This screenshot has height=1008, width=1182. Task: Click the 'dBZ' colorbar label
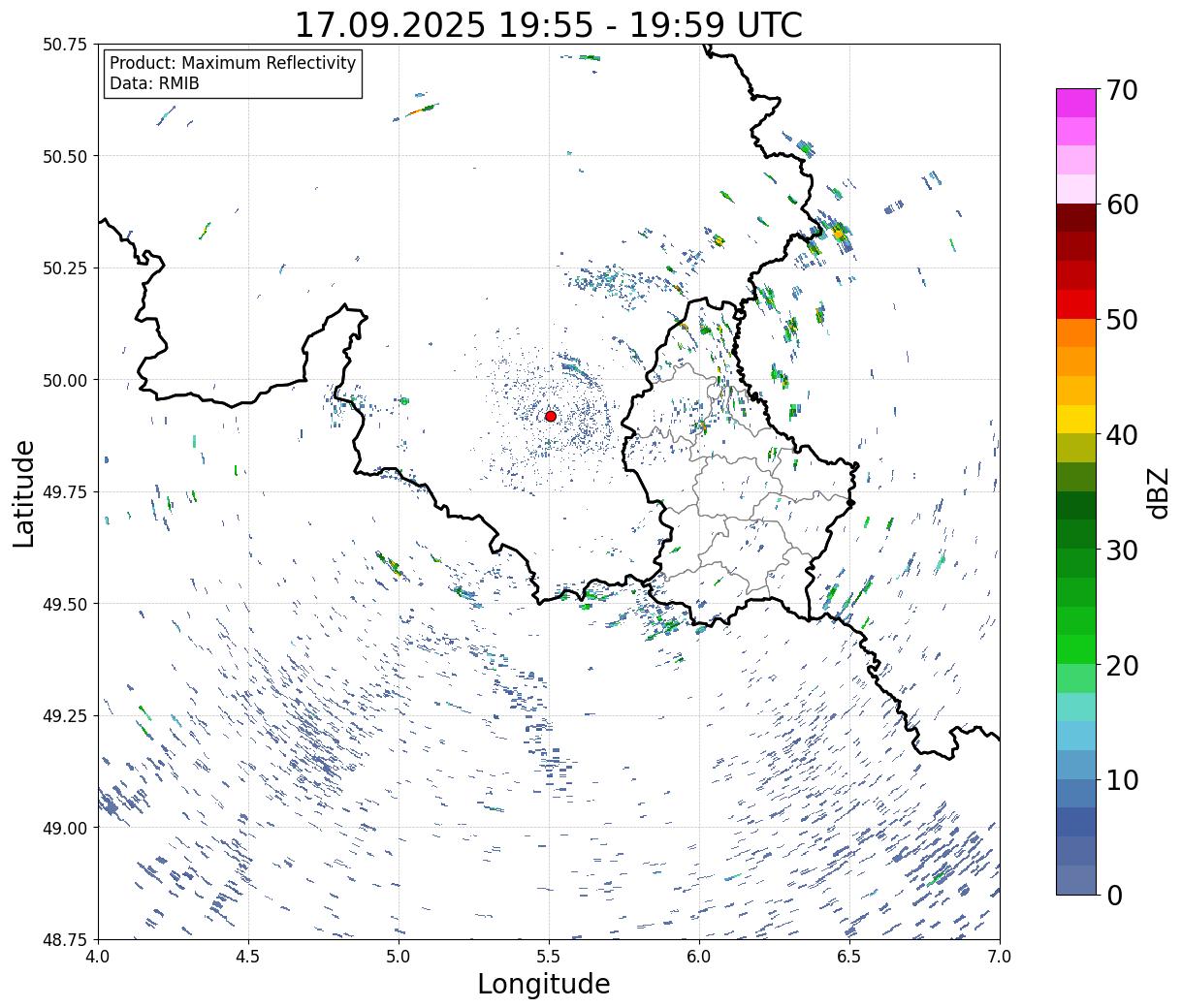(x=1158, y=492)
